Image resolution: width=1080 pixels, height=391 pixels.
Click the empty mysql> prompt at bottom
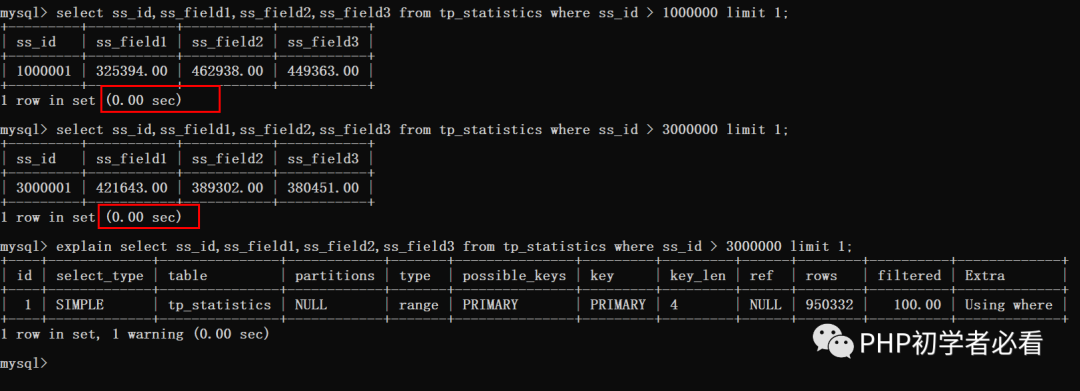(x=25, y=363)
